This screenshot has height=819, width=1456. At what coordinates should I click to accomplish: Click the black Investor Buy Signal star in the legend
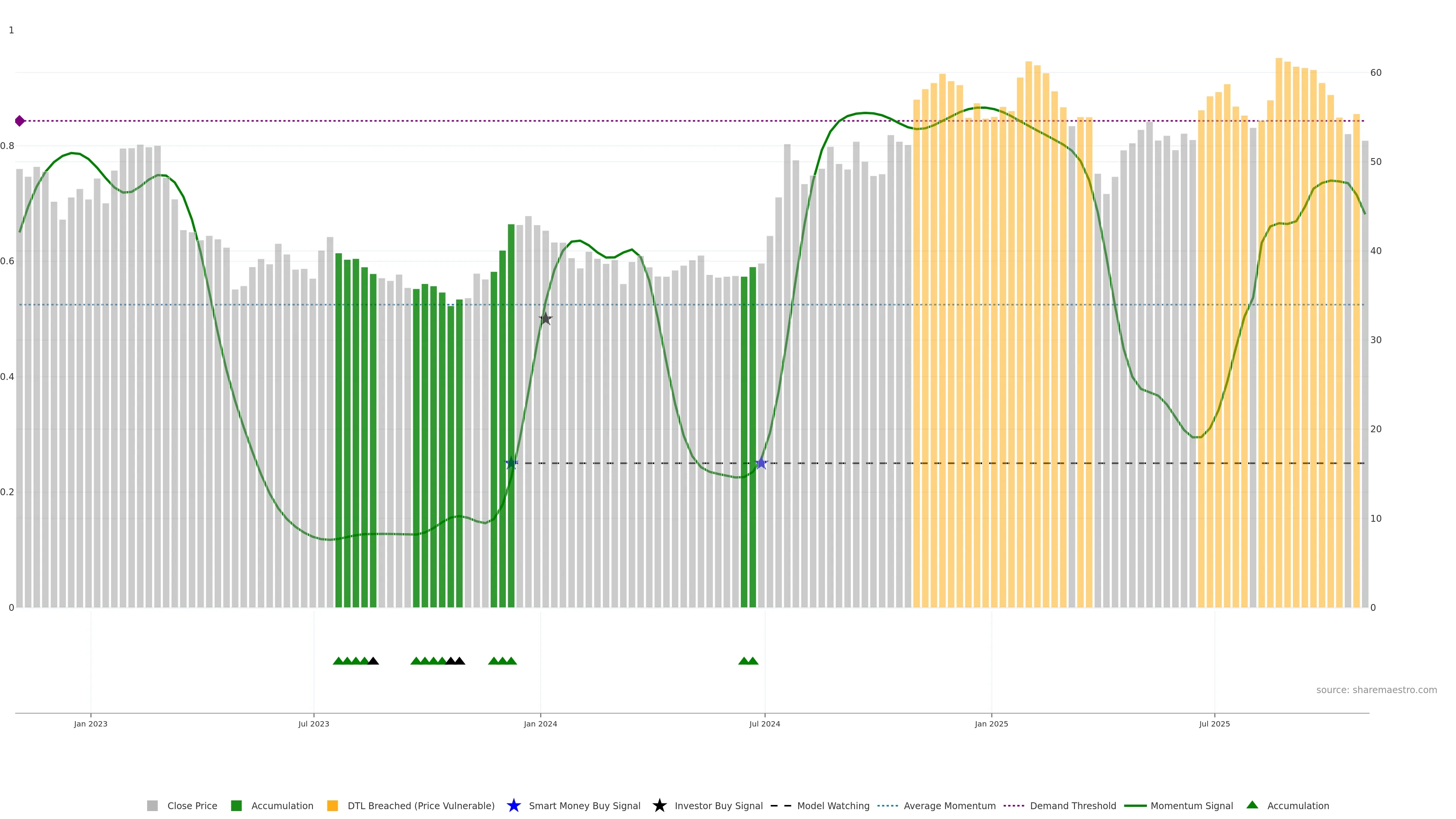pyautogui.click(x=659, y=805)
